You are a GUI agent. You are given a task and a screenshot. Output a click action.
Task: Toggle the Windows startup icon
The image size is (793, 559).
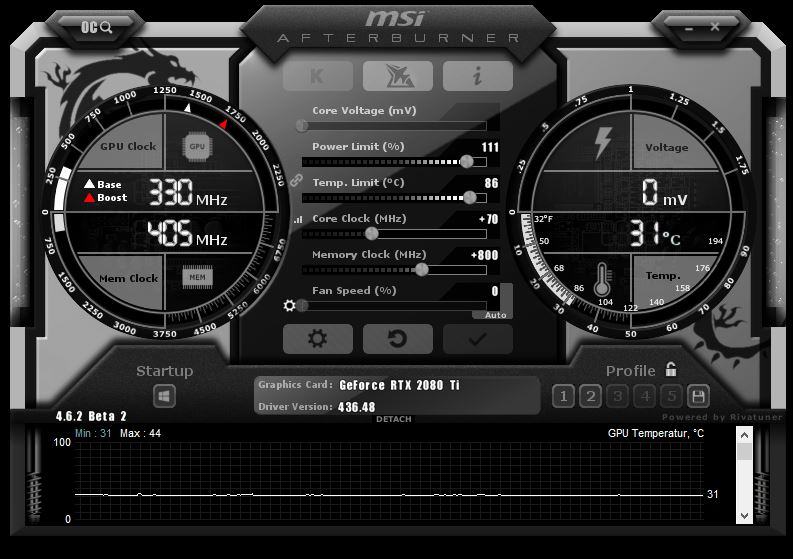coord(164,396)
